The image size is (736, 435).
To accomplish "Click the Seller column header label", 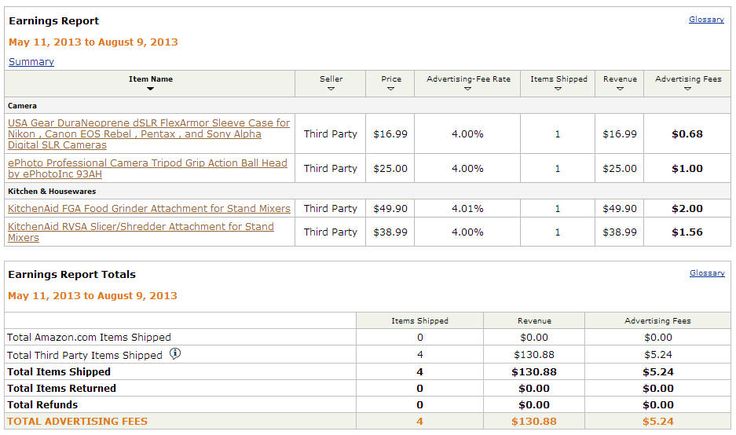I will tap(331, 79).
